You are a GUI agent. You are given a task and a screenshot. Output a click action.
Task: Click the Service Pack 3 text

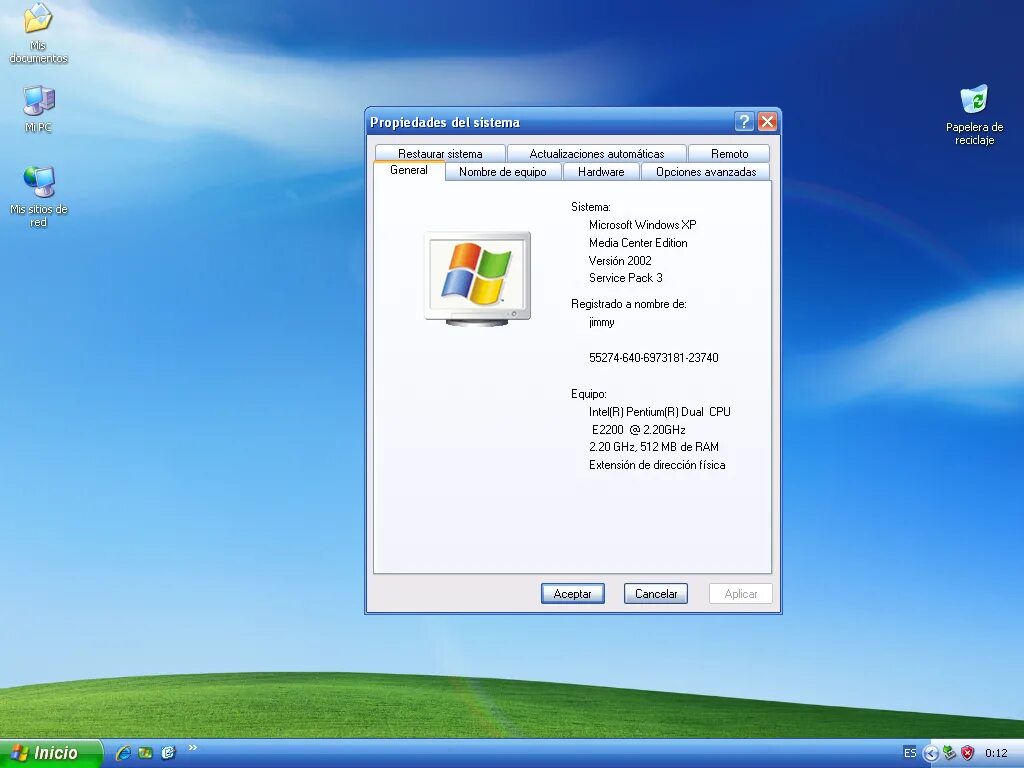point(626,278)
